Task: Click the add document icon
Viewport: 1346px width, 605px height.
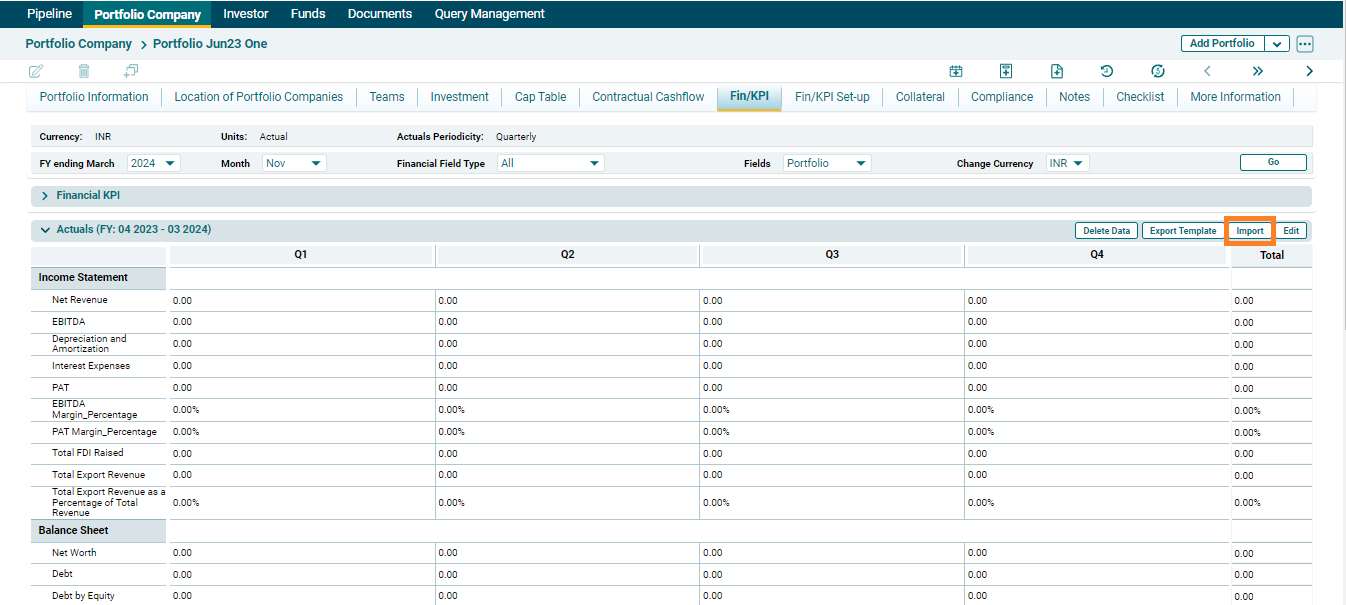Action: [x=1057, y=71]
